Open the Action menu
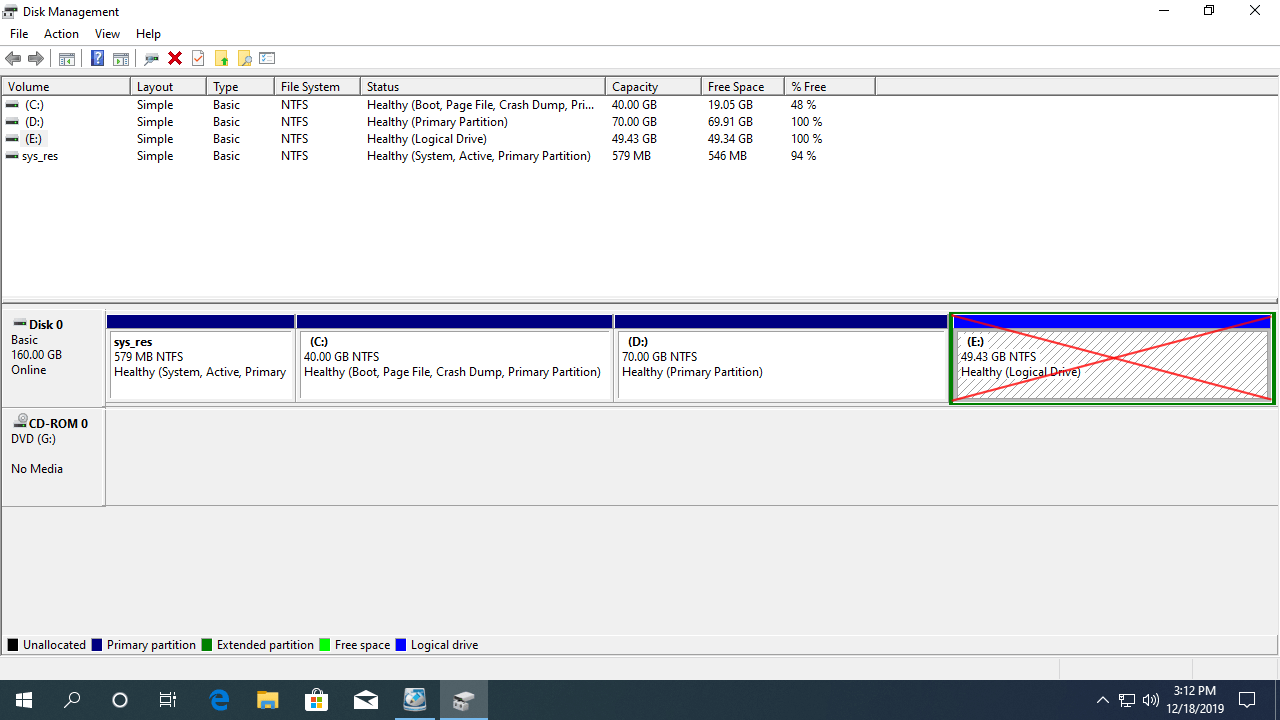Image resolution: width=1280 pixels, height=720 pixels. pos(61,34)
